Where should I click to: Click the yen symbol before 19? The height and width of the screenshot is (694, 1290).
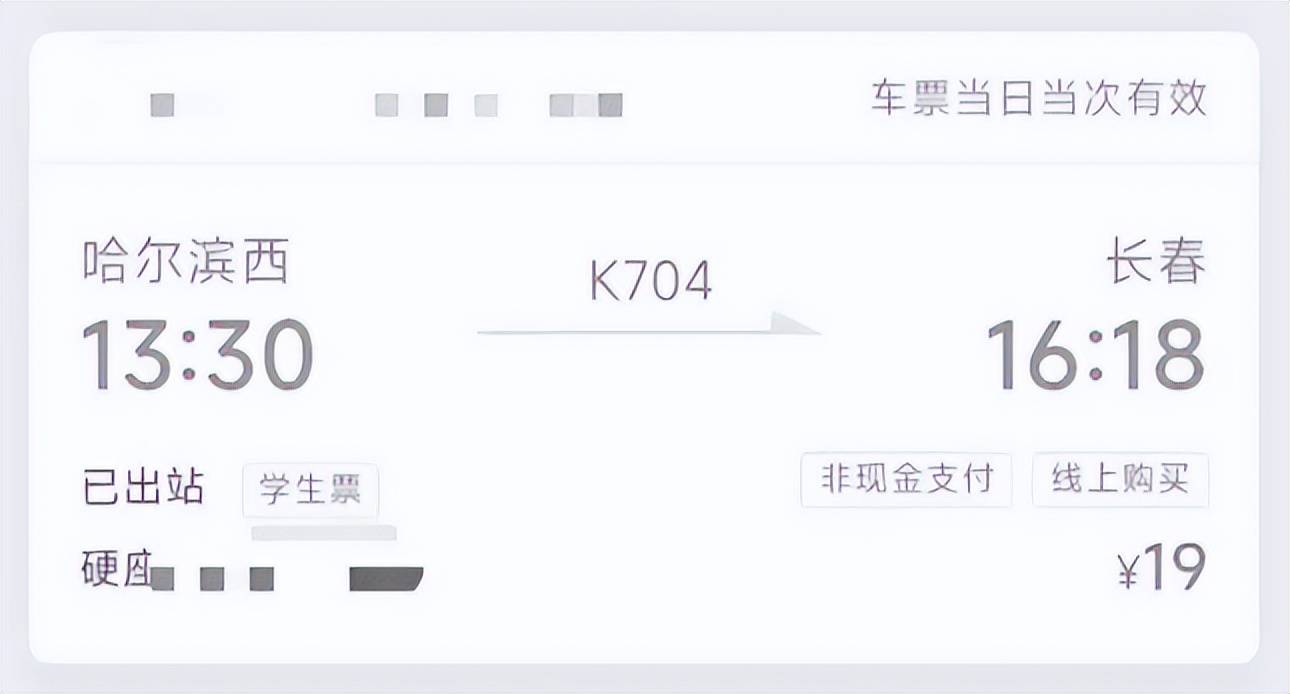[x=1128, y=572]
